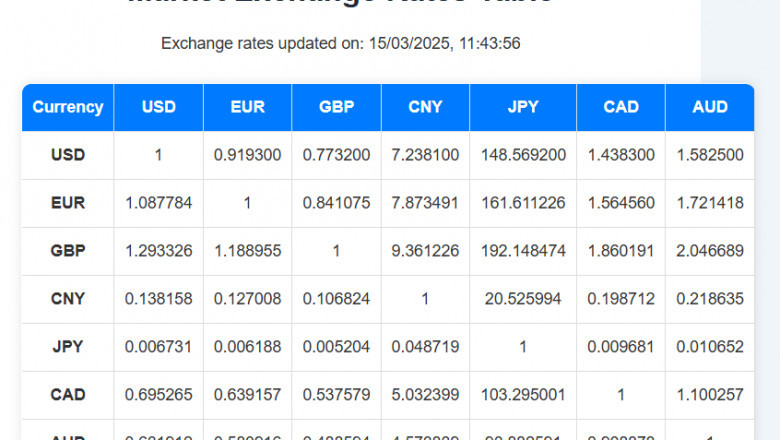Select the EUR column header
Screen dimensions: 780x440
247,107
